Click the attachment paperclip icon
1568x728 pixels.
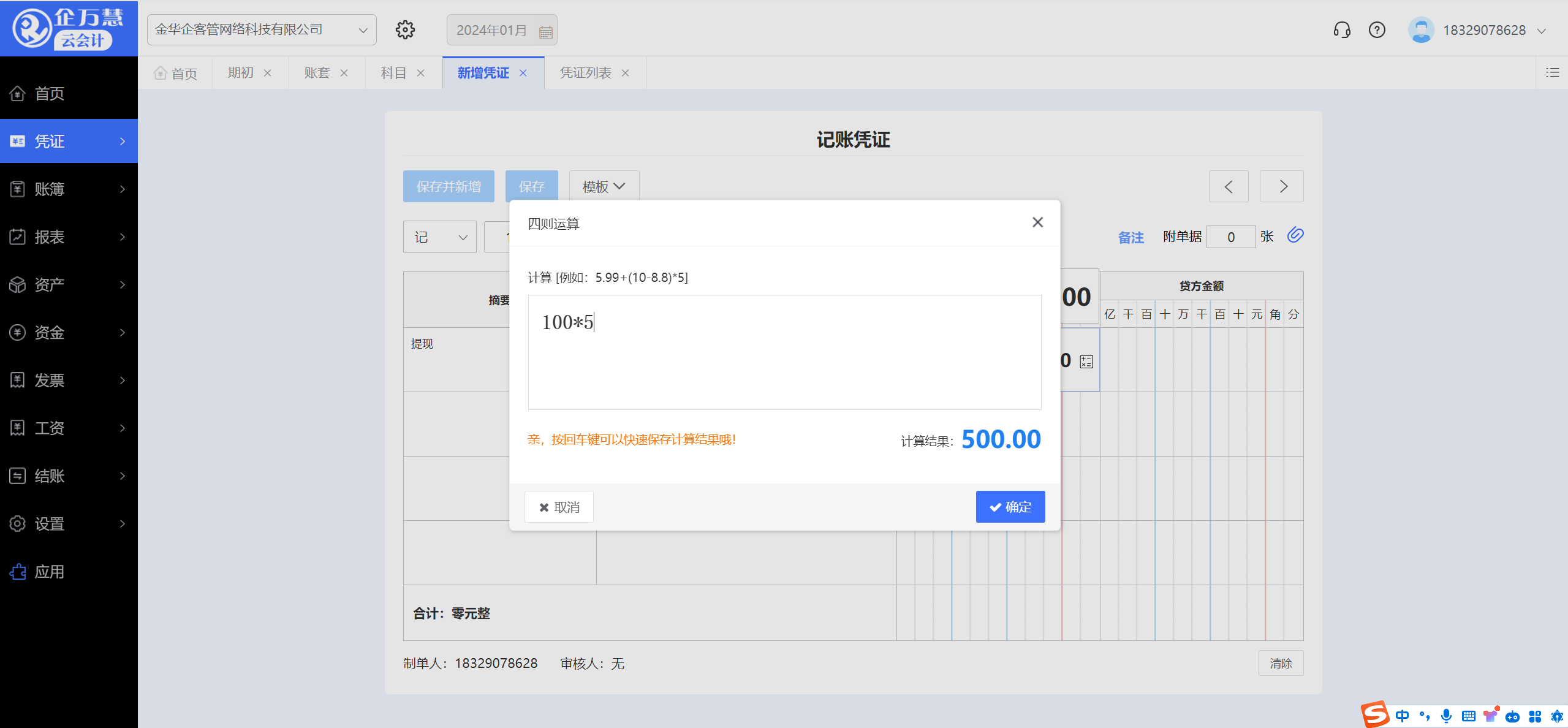pyautogui.click(x=1295, y=235)
